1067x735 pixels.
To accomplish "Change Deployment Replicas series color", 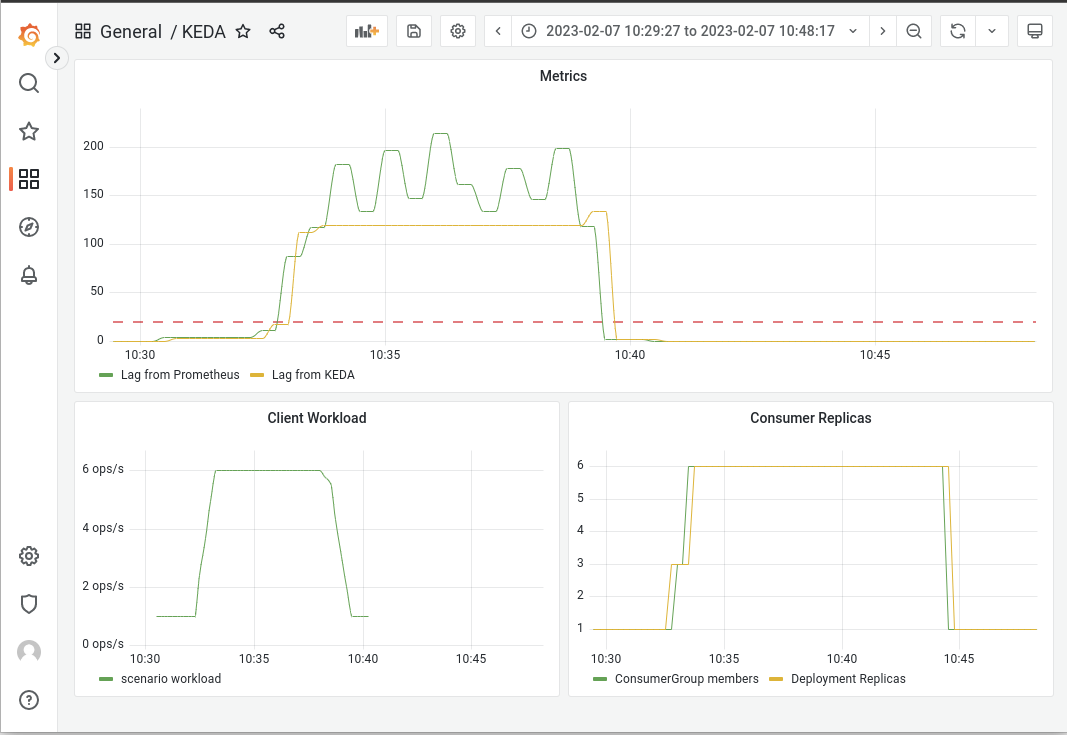I will (776, 679).
